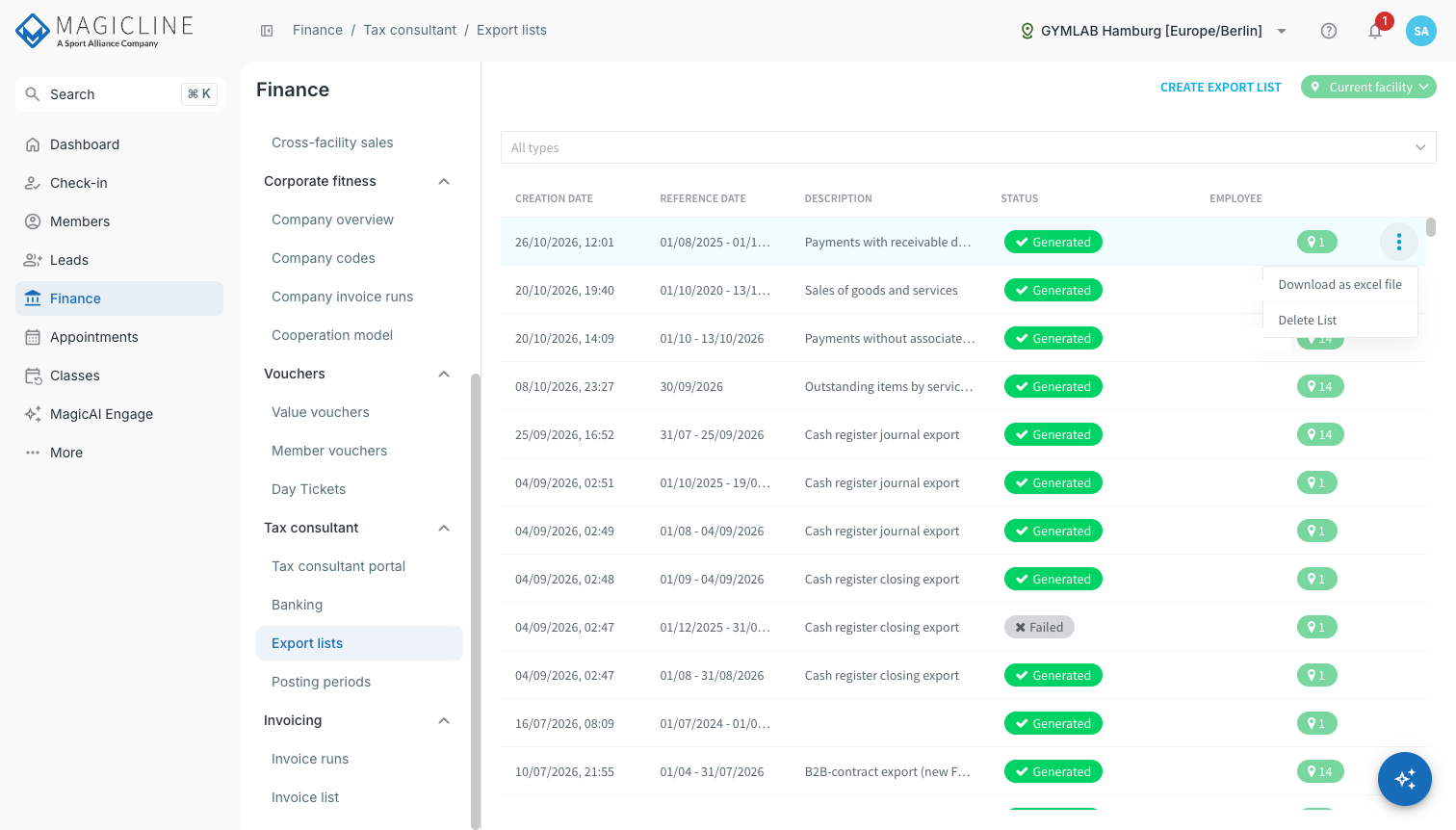Select Download as excel file
The image size is (1456, 830).
(1339, 284)
